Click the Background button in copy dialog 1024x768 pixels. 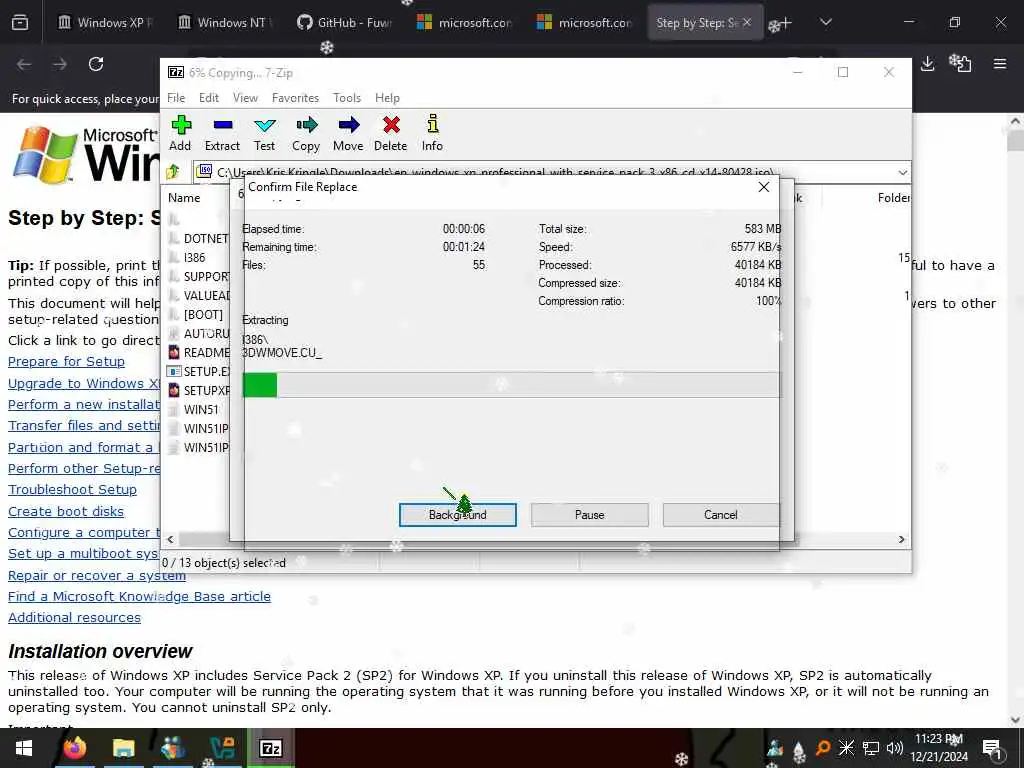[458, 515]
